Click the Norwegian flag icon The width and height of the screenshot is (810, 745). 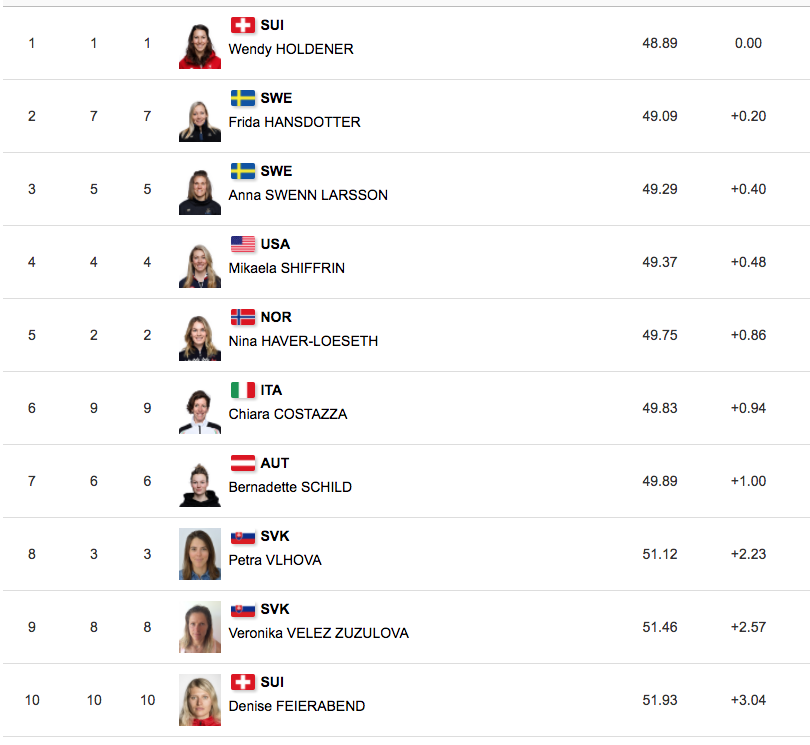[x=243, y=317]
